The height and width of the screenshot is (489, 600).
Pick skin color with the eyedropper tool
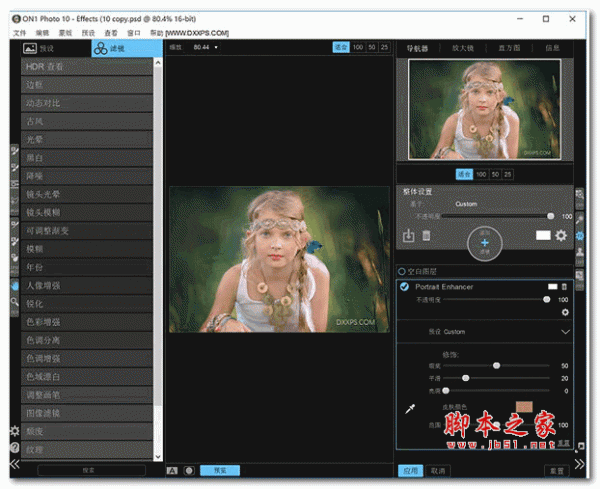point(408,409)
